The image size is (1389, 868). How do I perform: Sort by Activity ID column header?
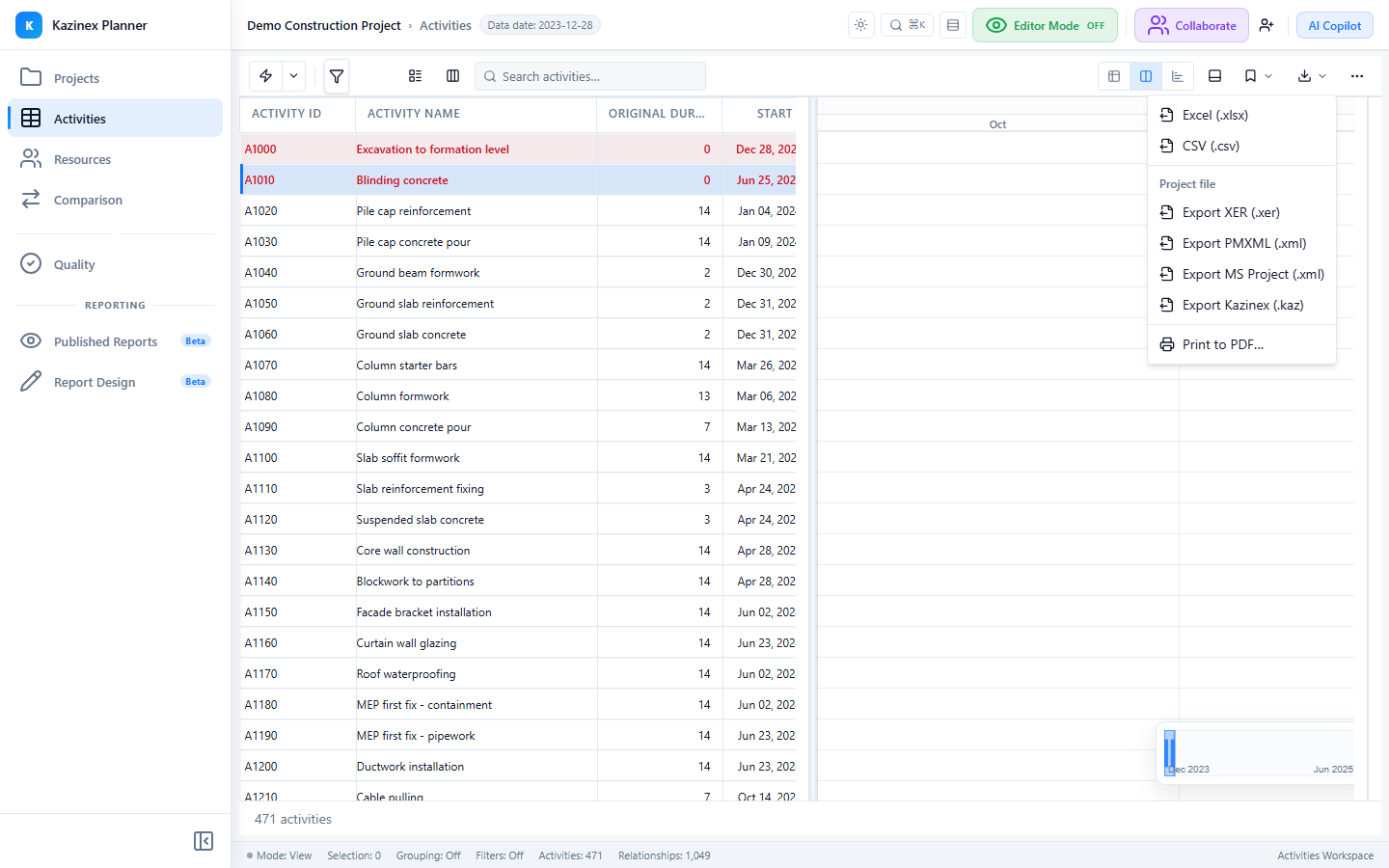pyautogui.click(x=297, y=114)
